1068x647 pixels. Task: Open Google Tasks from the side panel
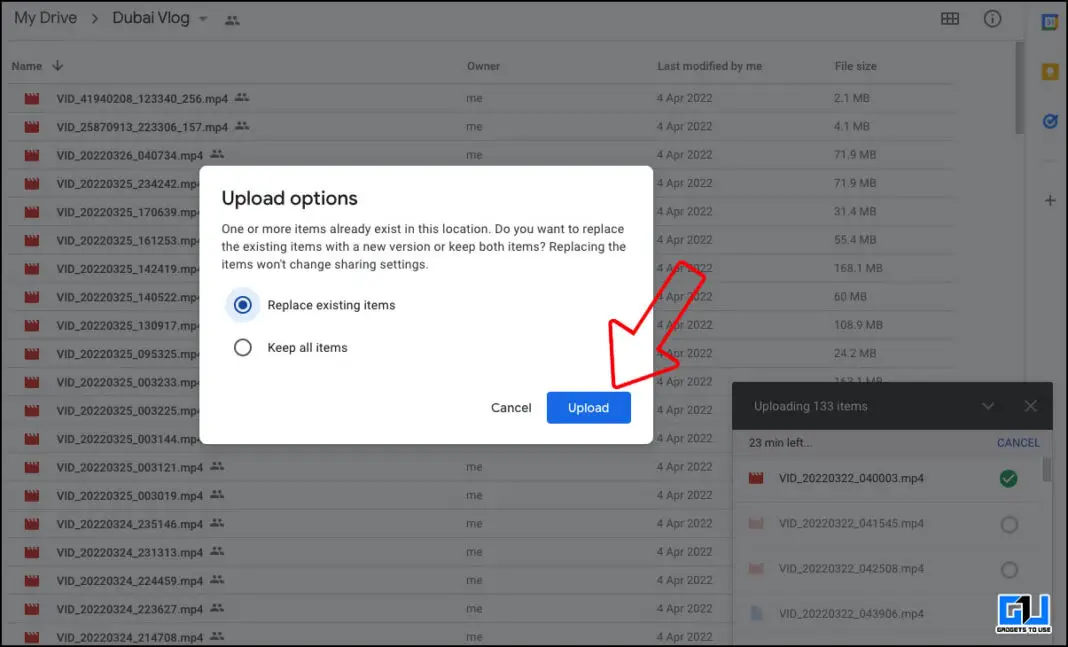click(x=1050, y=121)
